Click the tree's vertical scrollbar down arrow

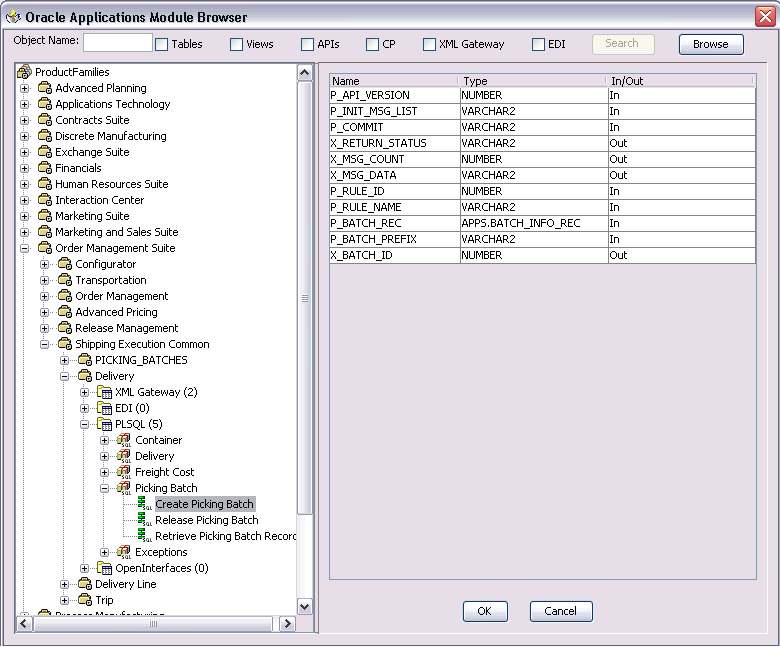[x=304, y=606]
